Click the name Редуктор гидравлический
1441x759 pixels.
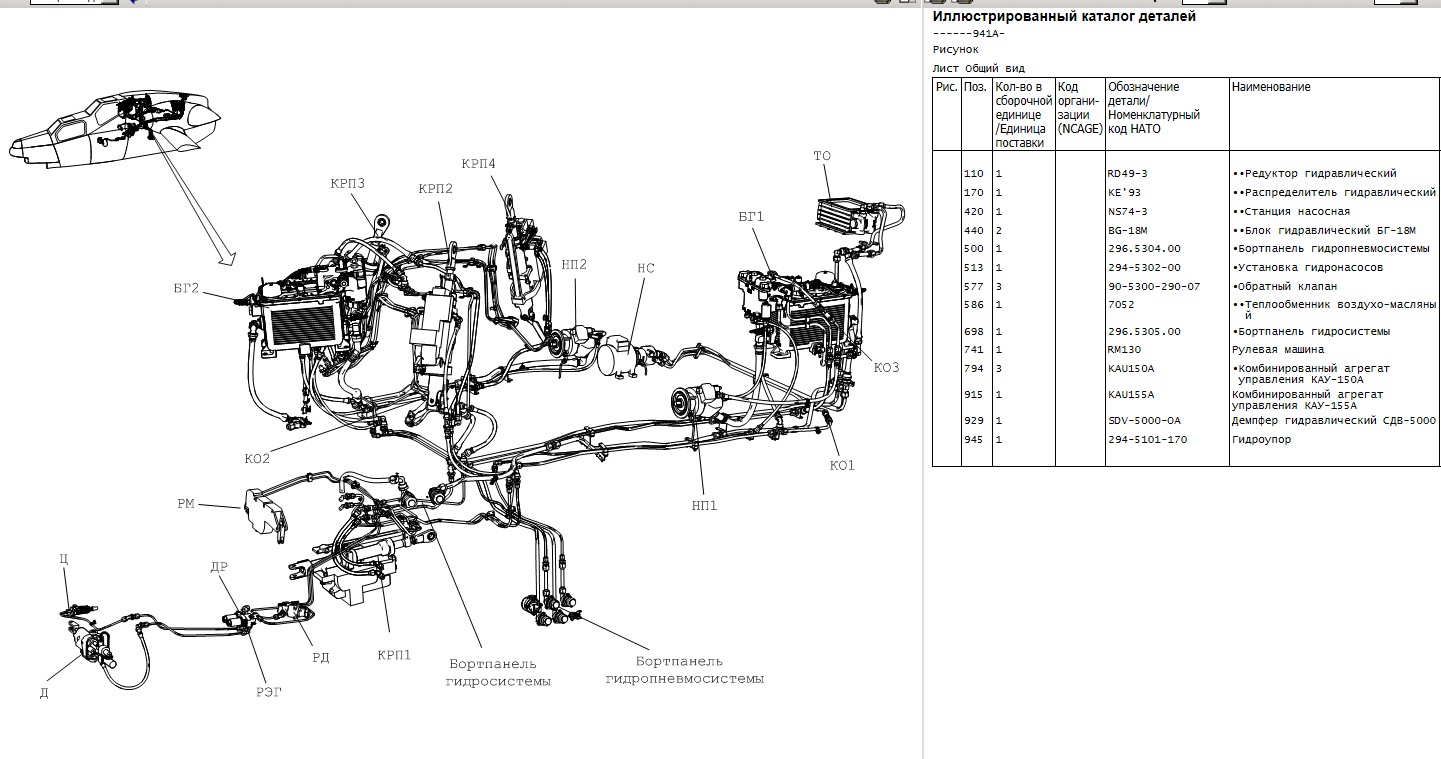pos(1321,174)
